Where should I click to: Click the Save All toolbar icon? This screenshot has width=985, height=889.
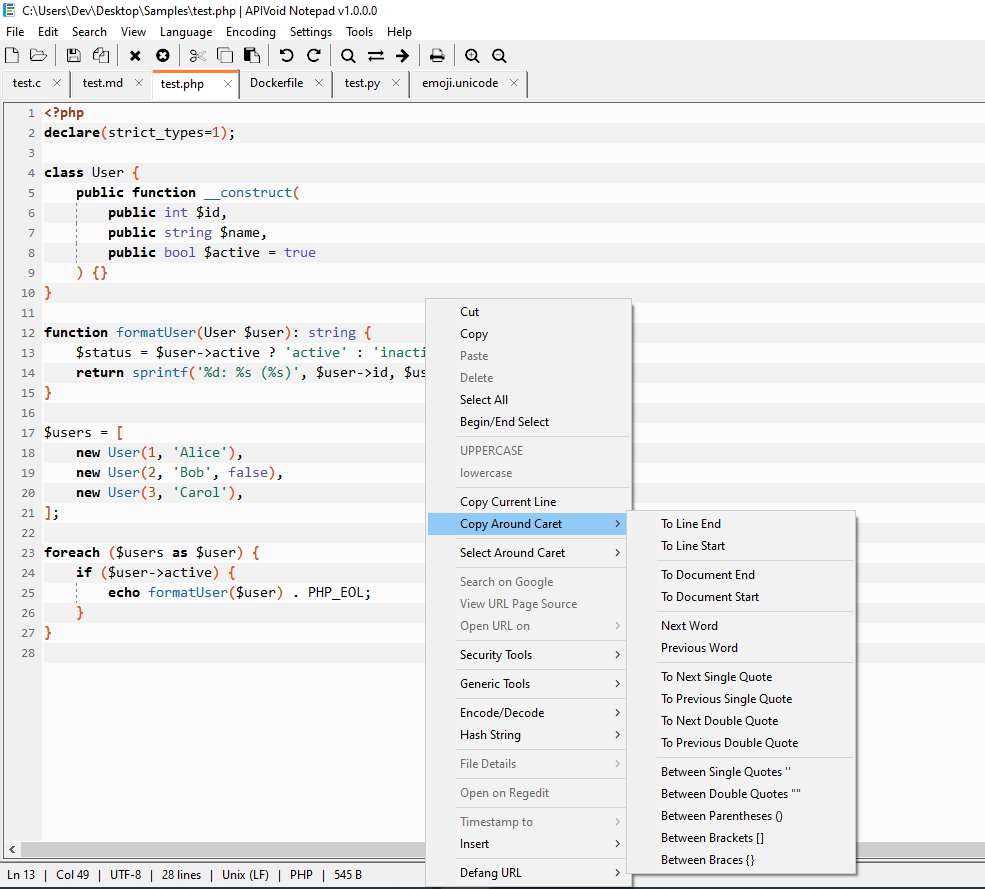click(x=101, y=55)
